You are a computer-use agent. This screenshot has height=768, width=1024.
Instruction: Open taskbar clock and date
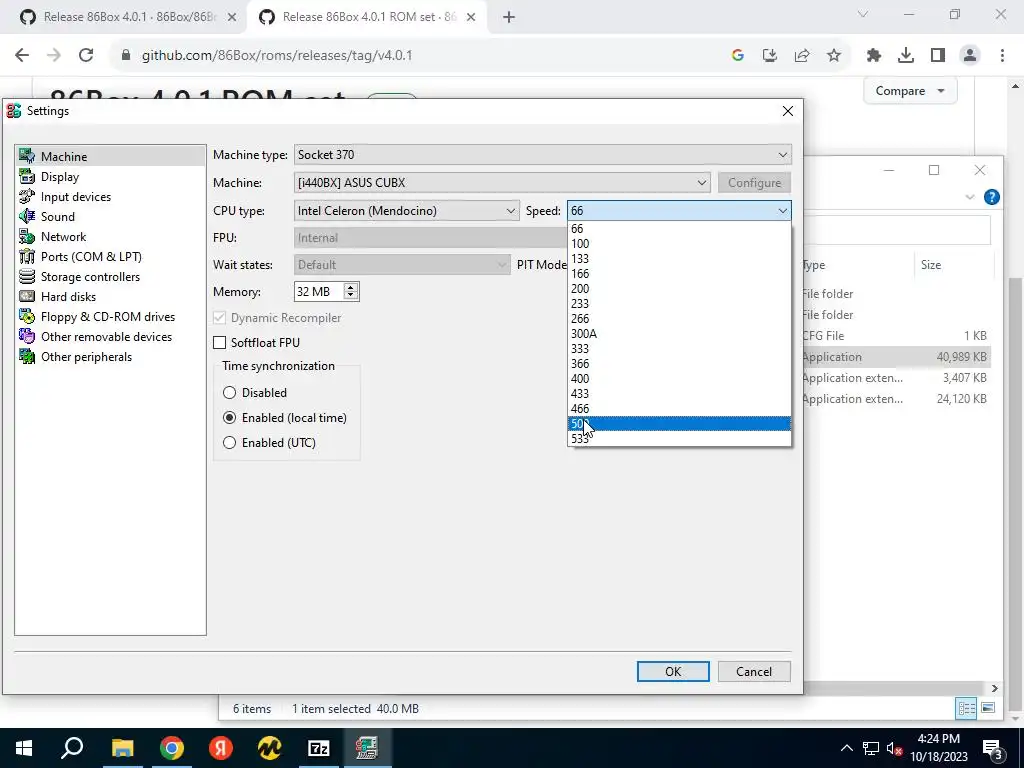[x=938, y=748]
